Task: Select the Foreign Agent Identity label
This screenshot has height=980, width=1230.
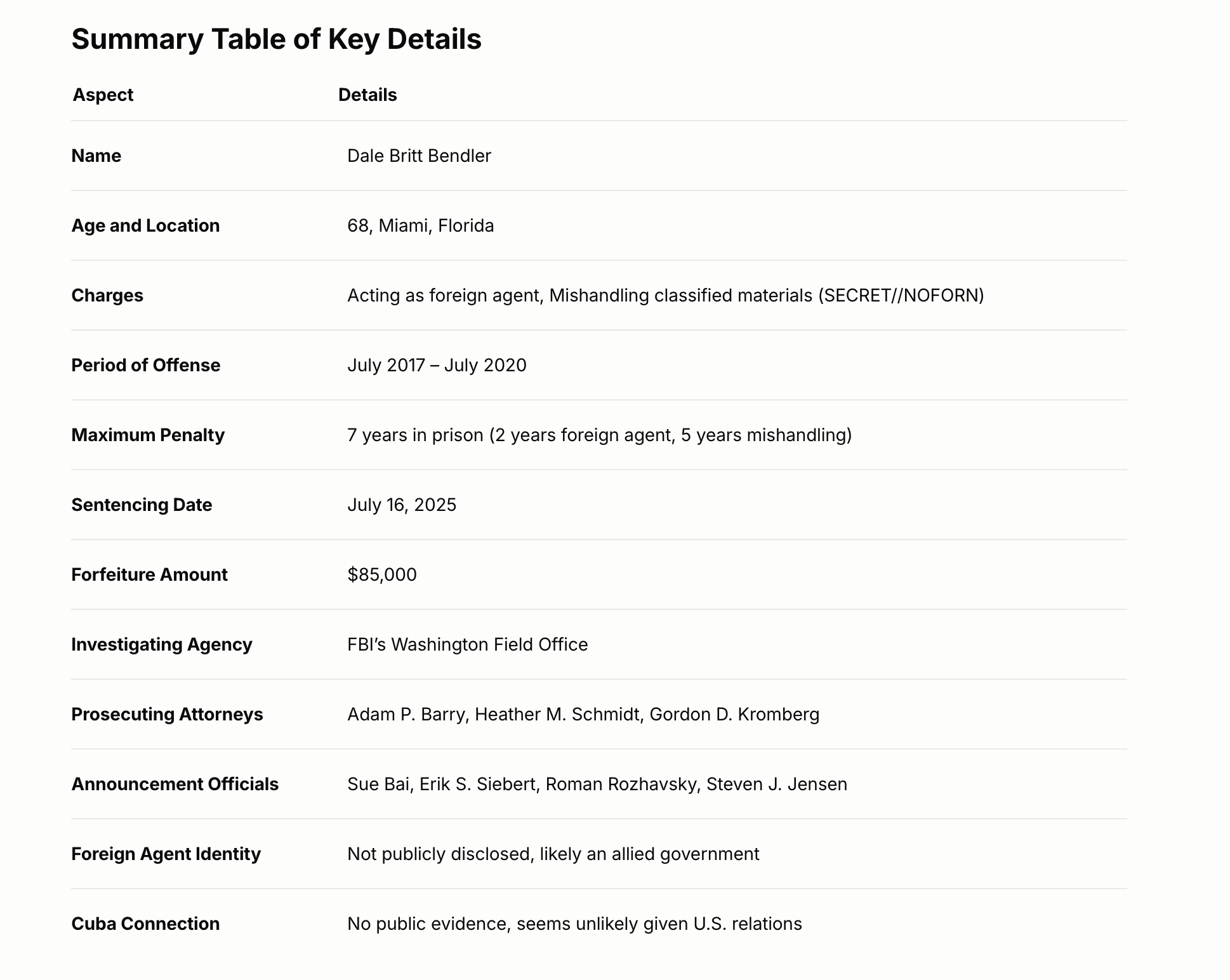Action: point(166,854)
